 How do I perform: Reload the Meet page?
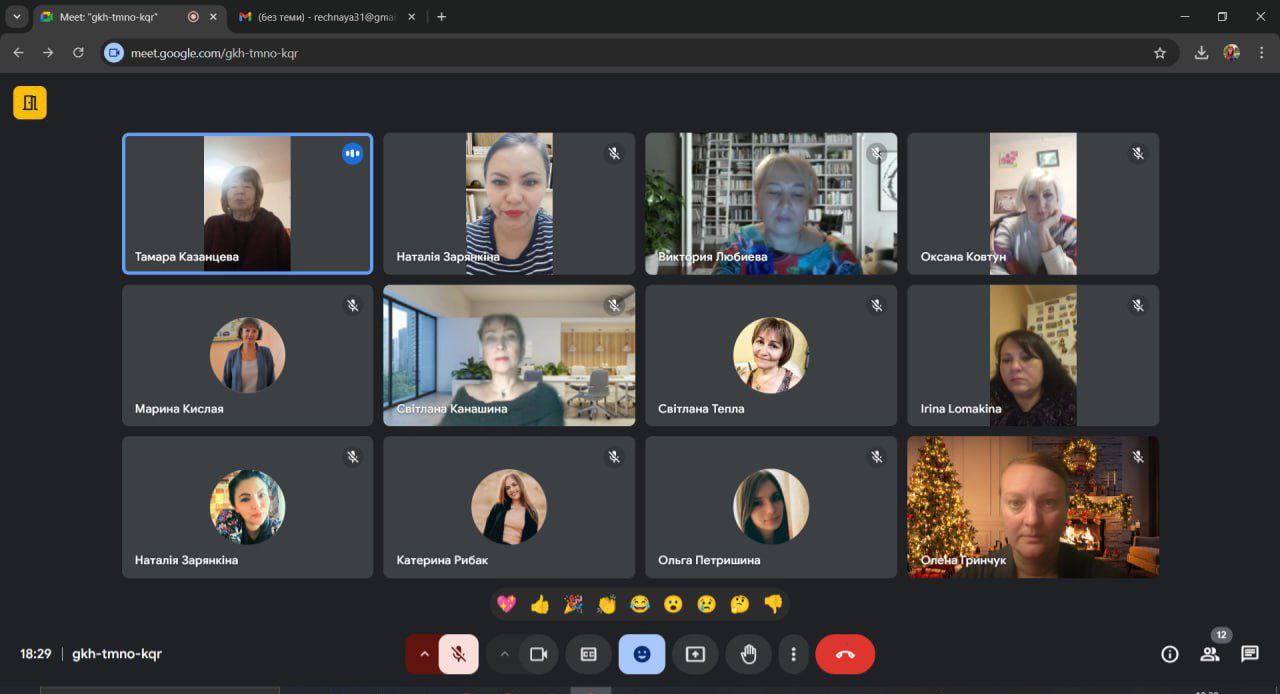78,53
